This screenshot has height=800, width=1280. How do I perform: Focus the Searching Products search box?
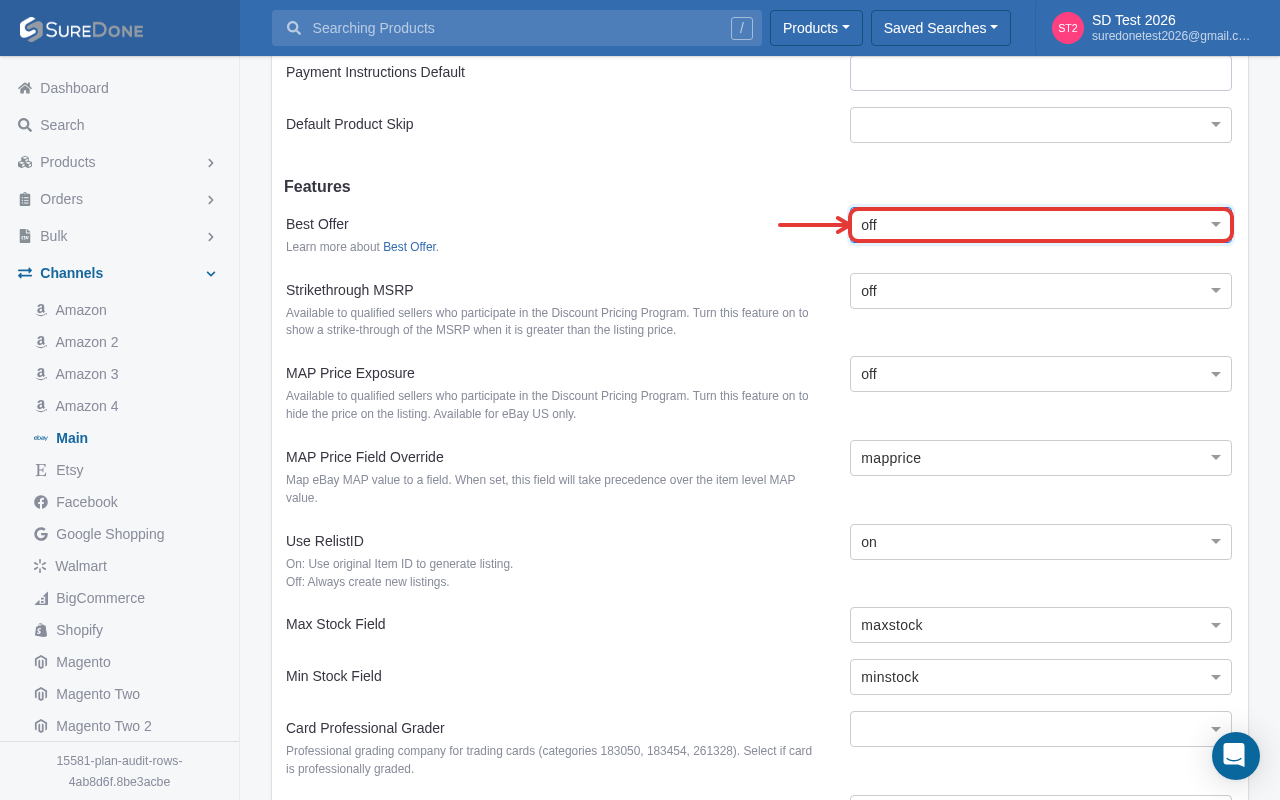[x=517, y=28]
